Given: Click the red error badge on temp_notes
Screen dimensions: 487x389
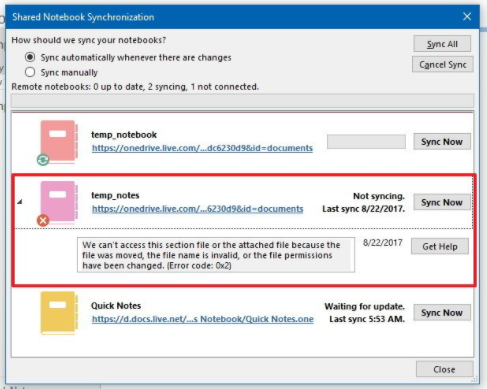Looking at the screenshot, I should pos(43,220).
